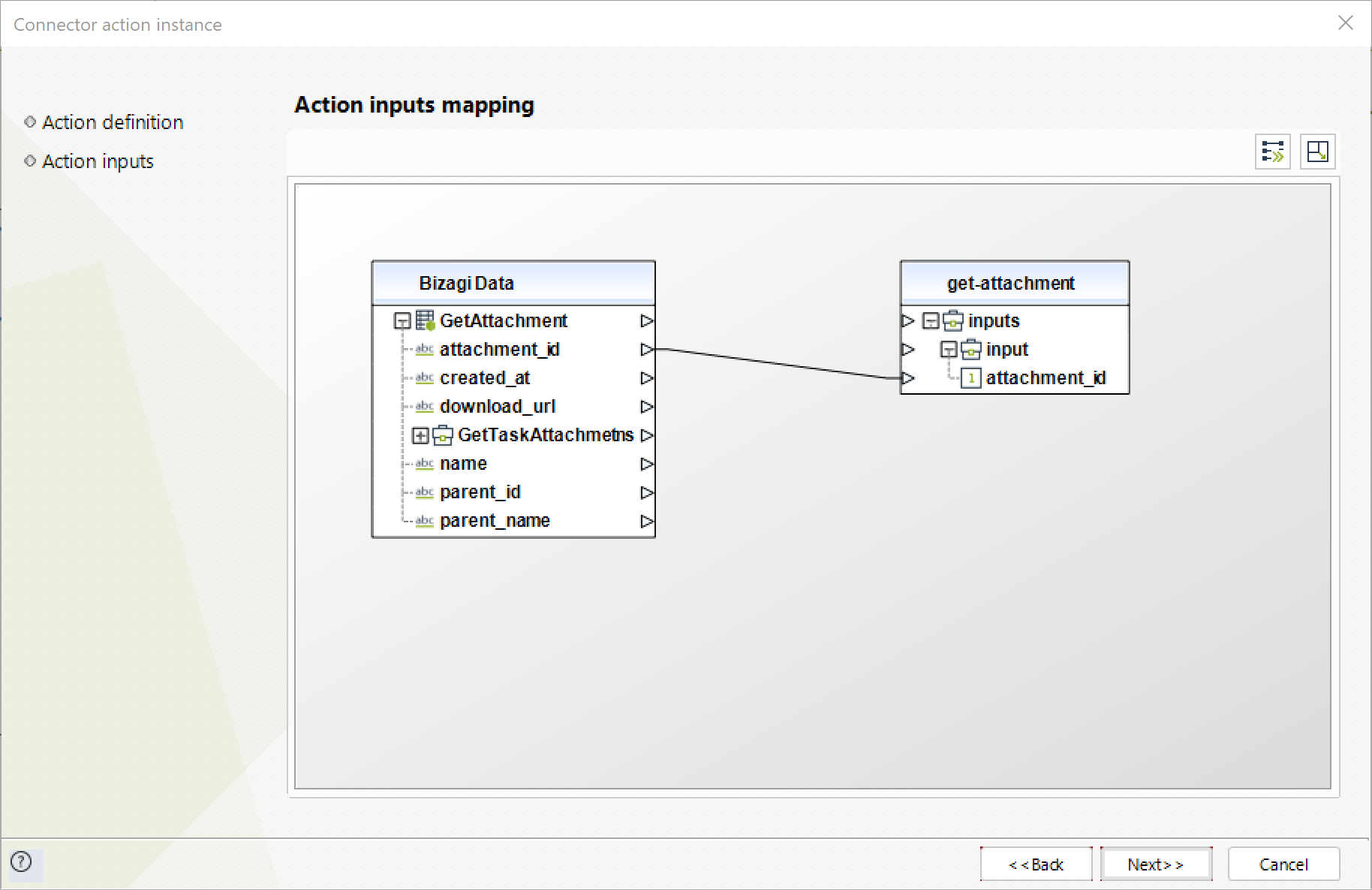The height and width of the screenshot is (890, 1372).
Task: Click the number icon beside target attachment_id
Action: pyautogui.click(x=971, y=378)
